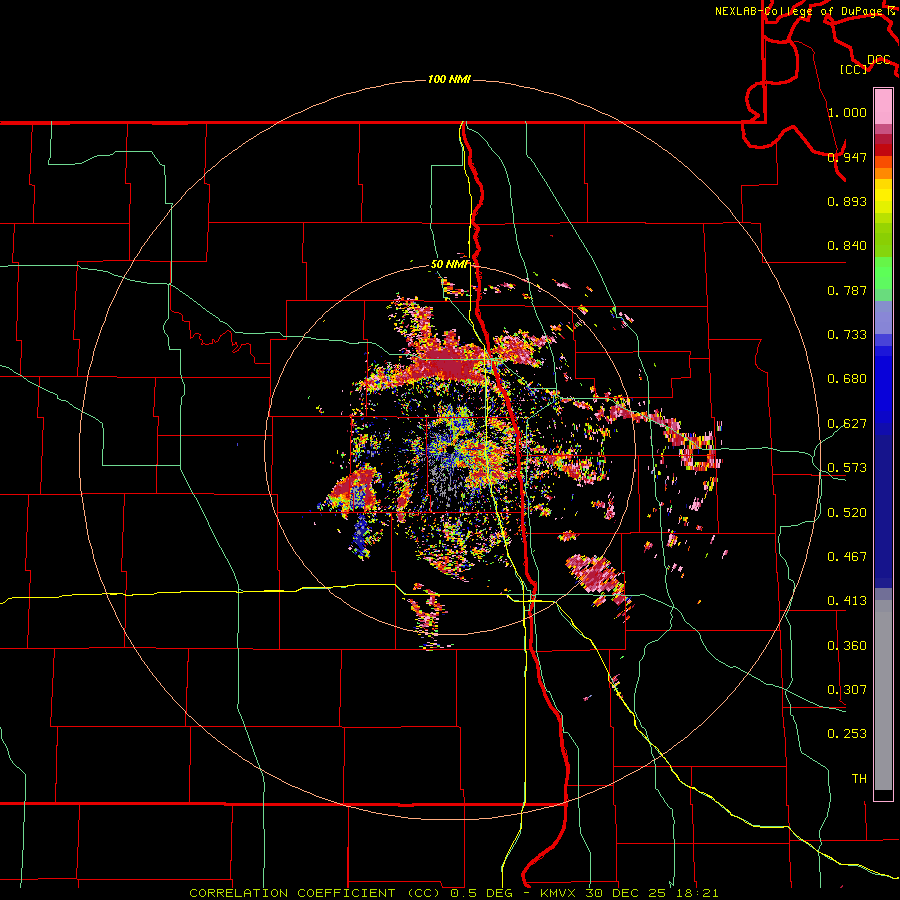Click the 0.627 legend value
Viewport: 900px width, 900px height.
847,424
